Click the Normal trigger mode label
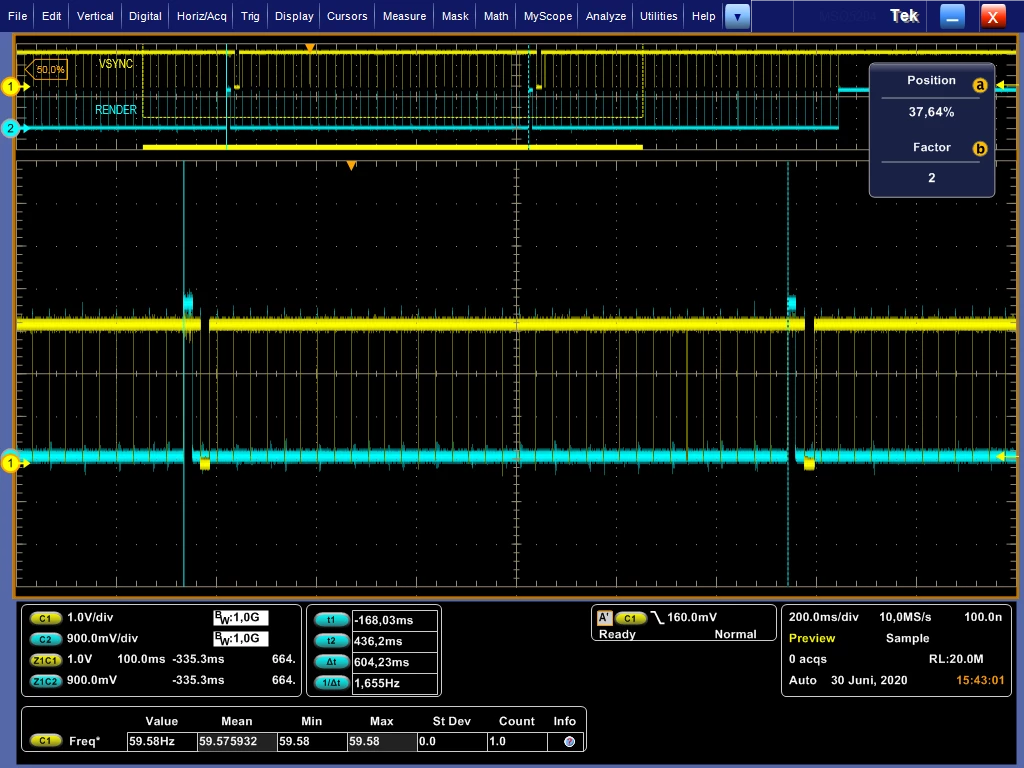1024x768 pixels. coord(735,634)
